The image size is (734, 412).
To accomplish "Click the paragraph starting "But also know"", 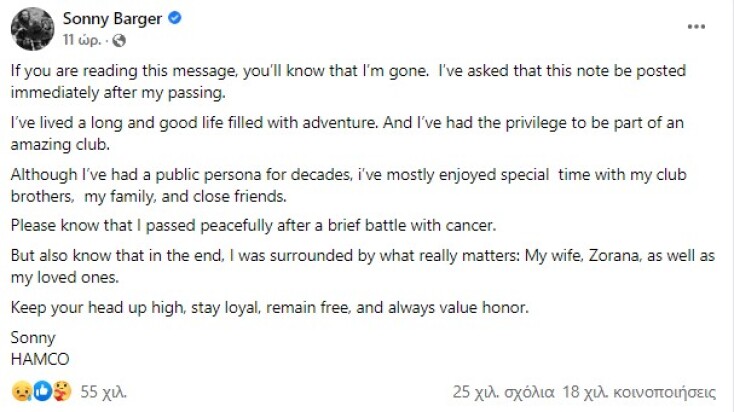I will tap(350, 265).
